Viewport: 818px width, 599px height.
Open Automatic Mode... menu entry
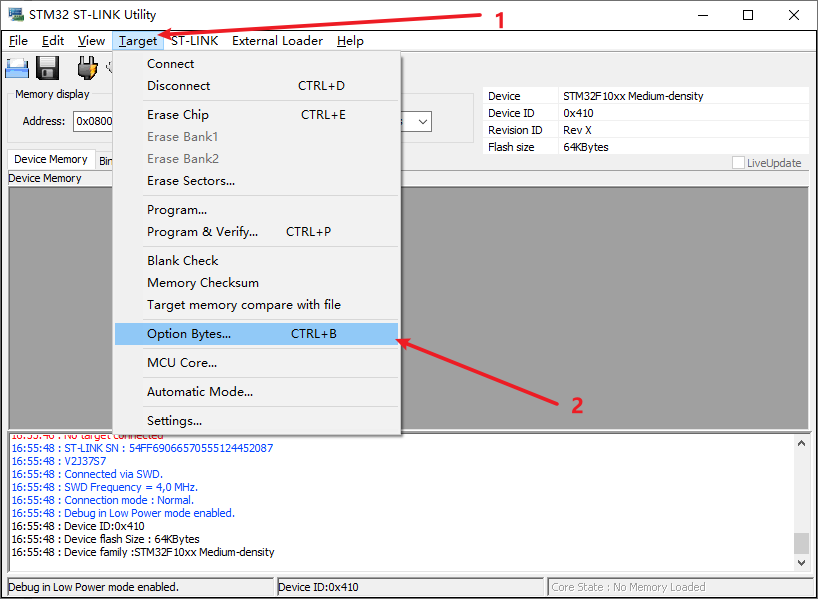point(257,392)
